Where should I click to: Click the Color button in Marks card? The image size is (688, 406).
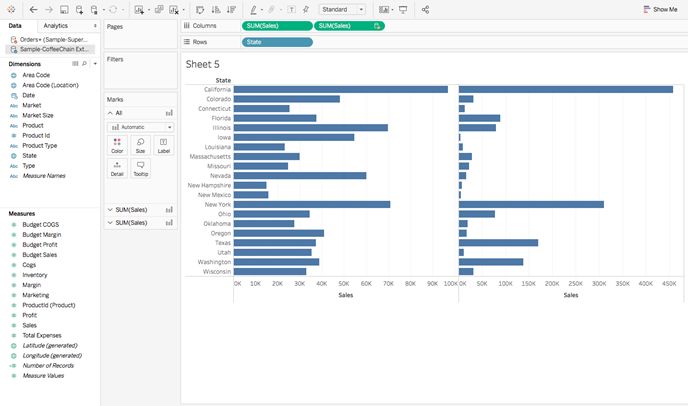(117, 145)
